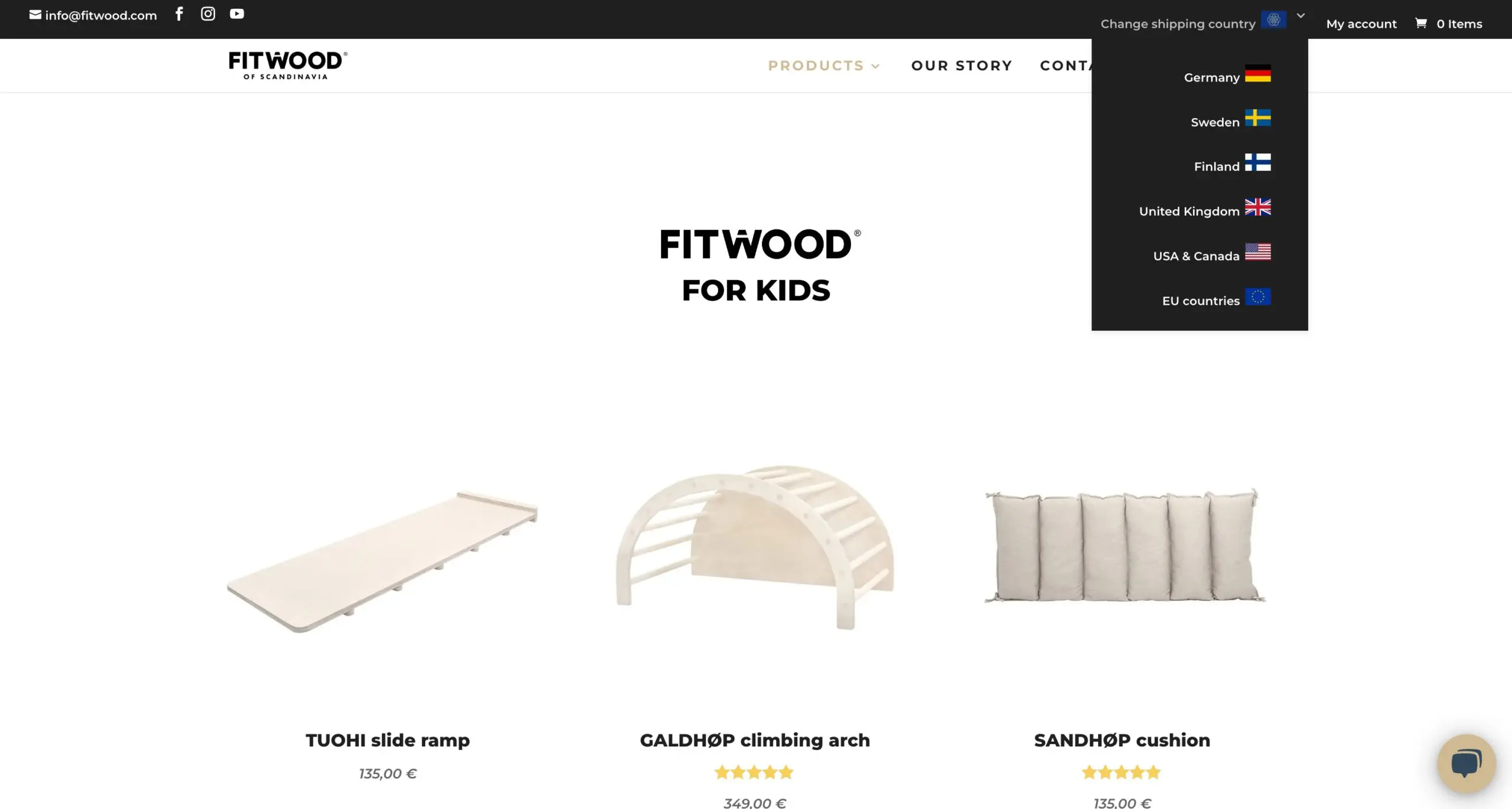The height and width of the screenshot is (809, 1512).
Task: Expand the Products menu chevron
Action: pyautogui.click(x=876, y=66)
